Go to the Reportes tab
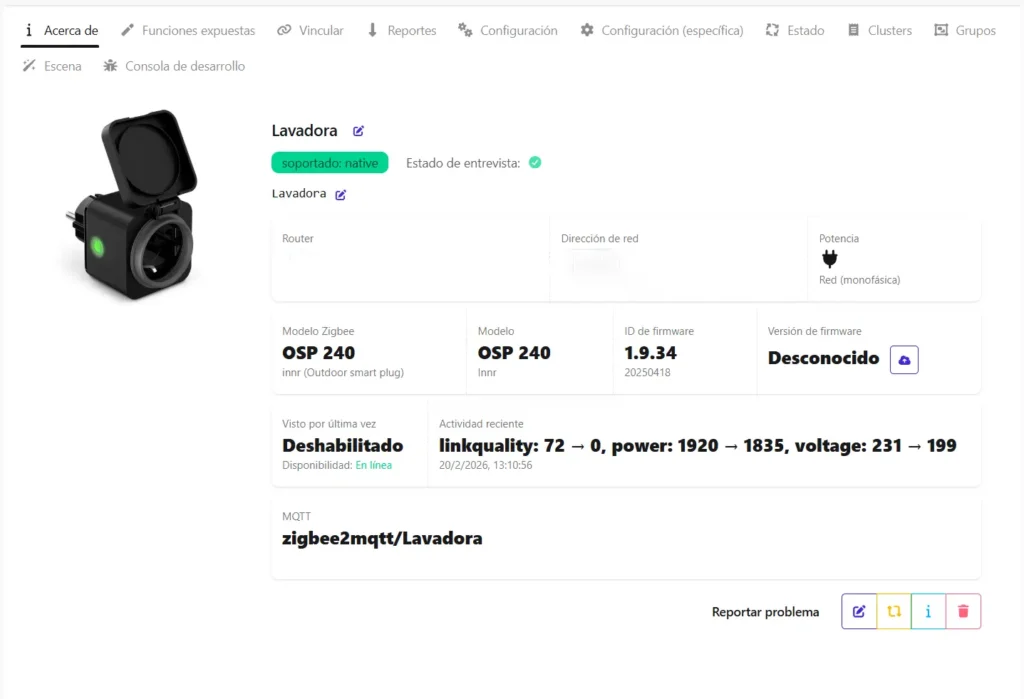 tap(401, 31)
